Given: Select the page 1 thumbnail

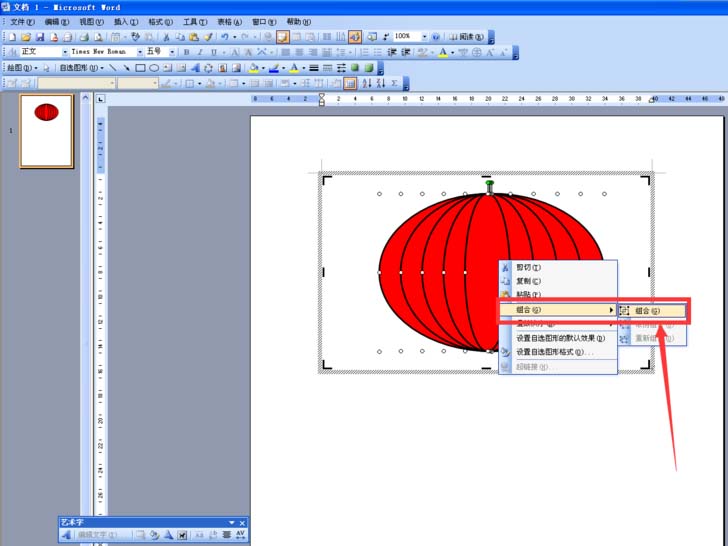Looking at the screenshot, I should point(46,131).
